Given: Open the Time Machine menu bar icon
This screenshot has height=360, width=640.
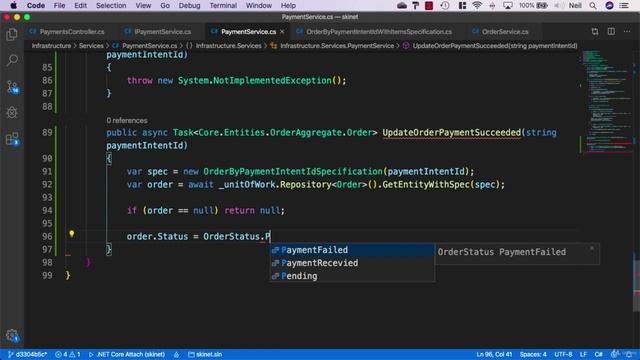Looking at the screenshot, I should tap(445, 5).
